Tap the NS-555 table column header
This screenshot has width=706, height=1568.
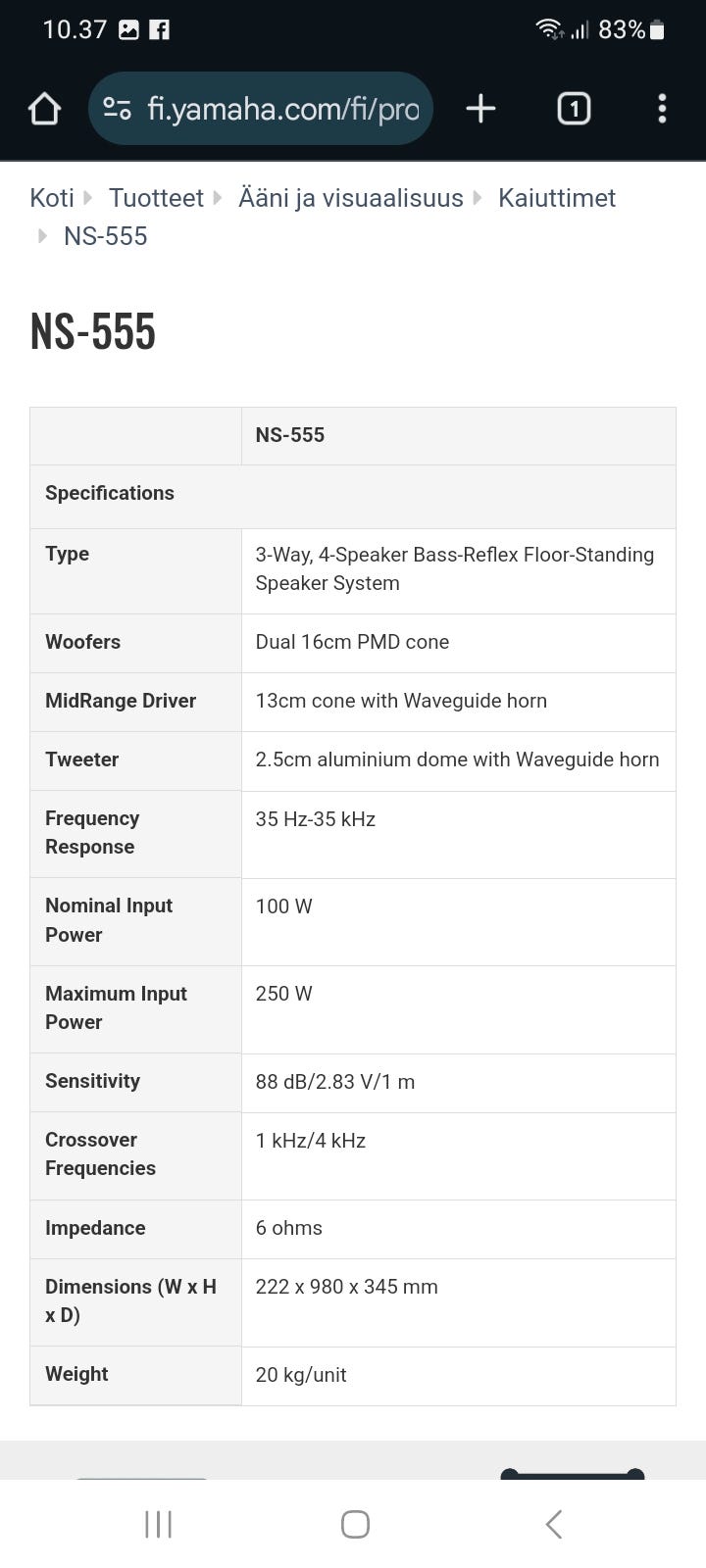tap(290, 435)
